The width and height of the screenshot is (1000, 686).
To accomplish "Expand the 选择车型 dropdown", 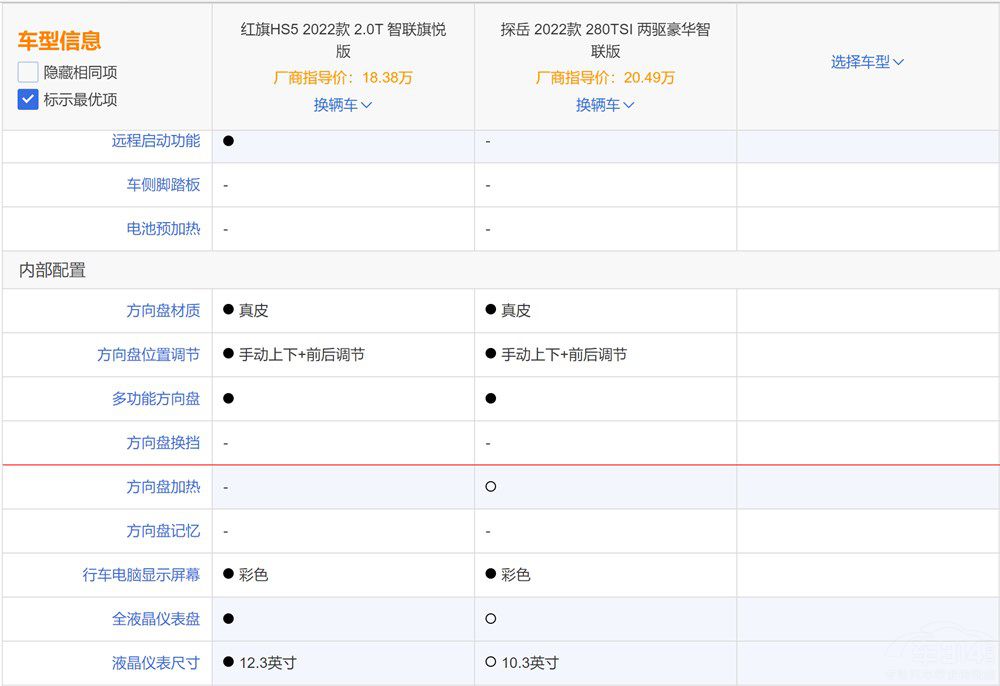I will 867,62.
